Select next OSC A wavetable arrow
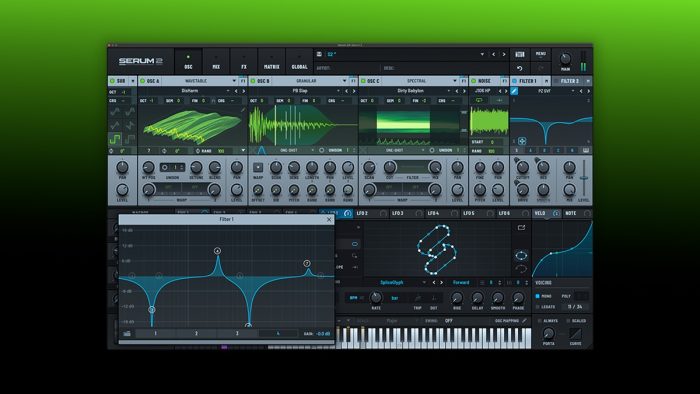 point(243,91)
